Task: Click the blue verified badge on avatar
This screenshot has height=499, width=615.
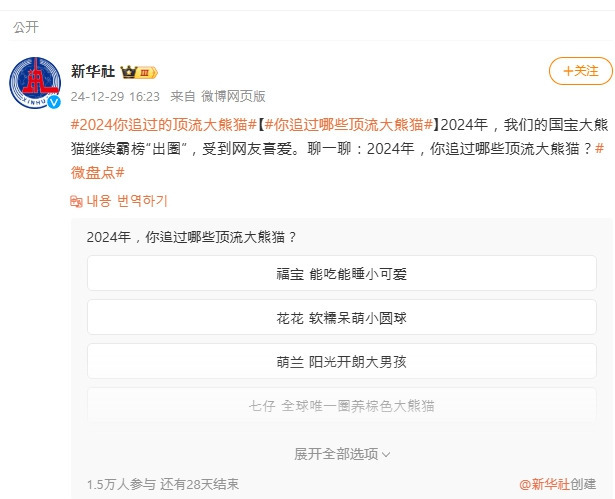Action: pos(54,102)
